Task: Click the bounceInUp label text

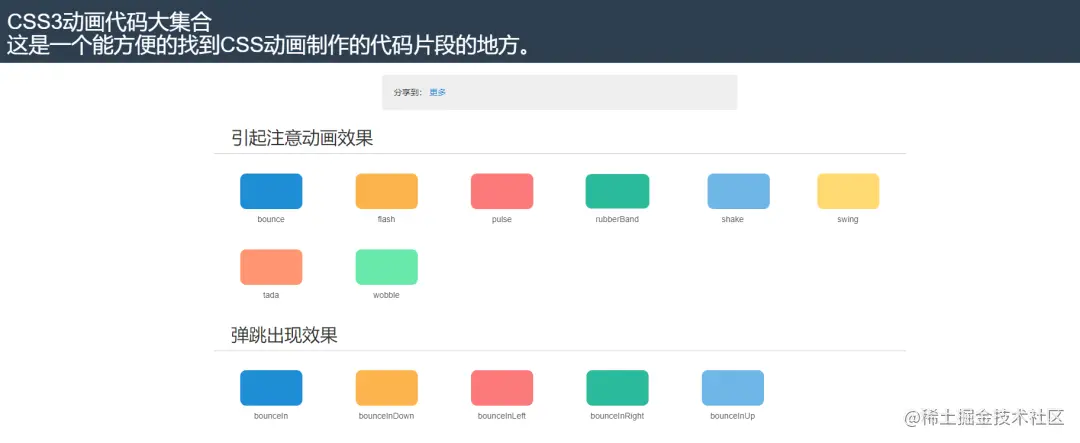Action: (733, 416)
